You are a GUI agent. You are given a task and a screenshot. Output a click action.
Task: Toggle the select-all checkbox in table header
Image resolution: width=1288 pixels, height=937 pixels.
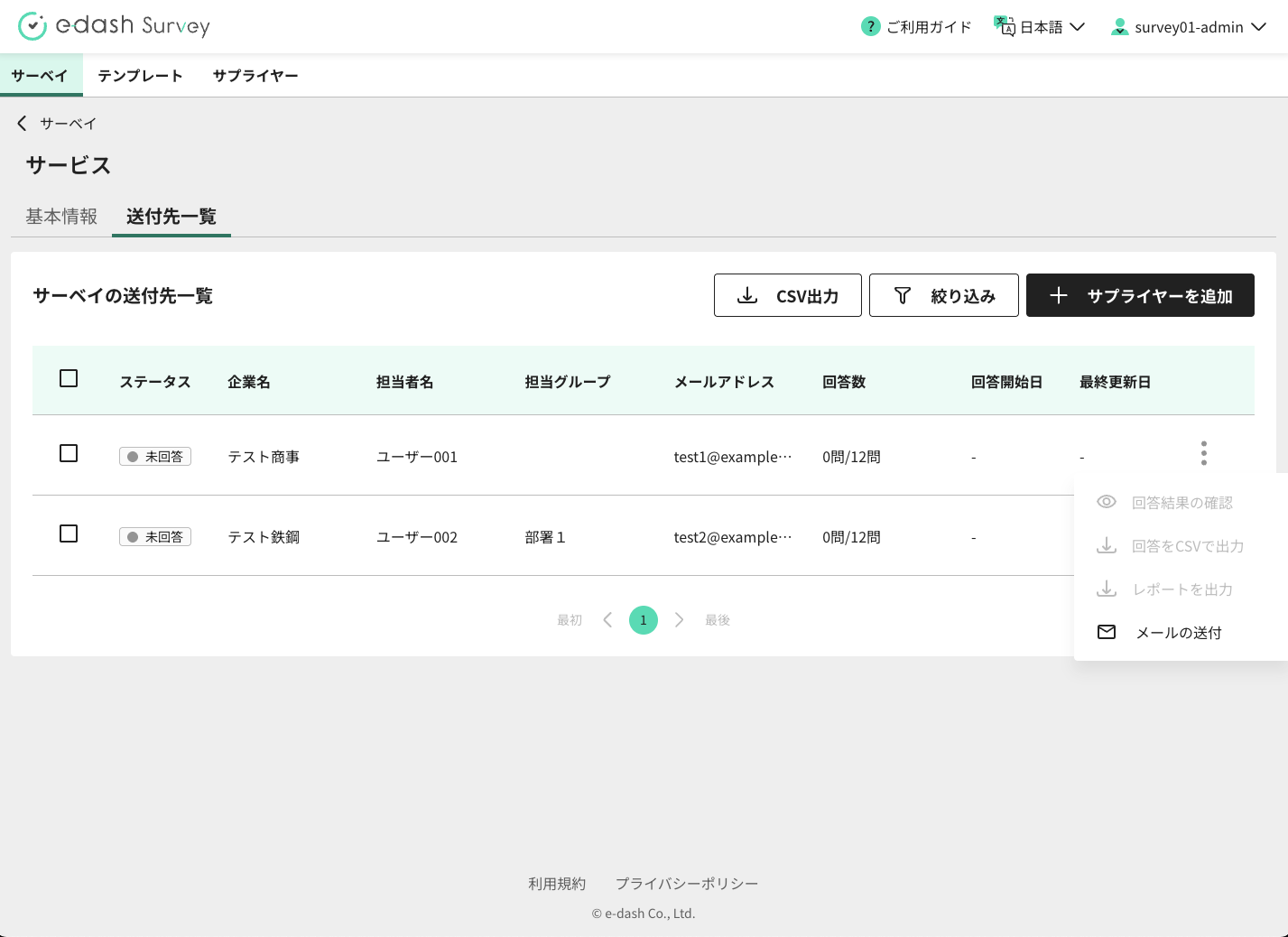(69, 379)
